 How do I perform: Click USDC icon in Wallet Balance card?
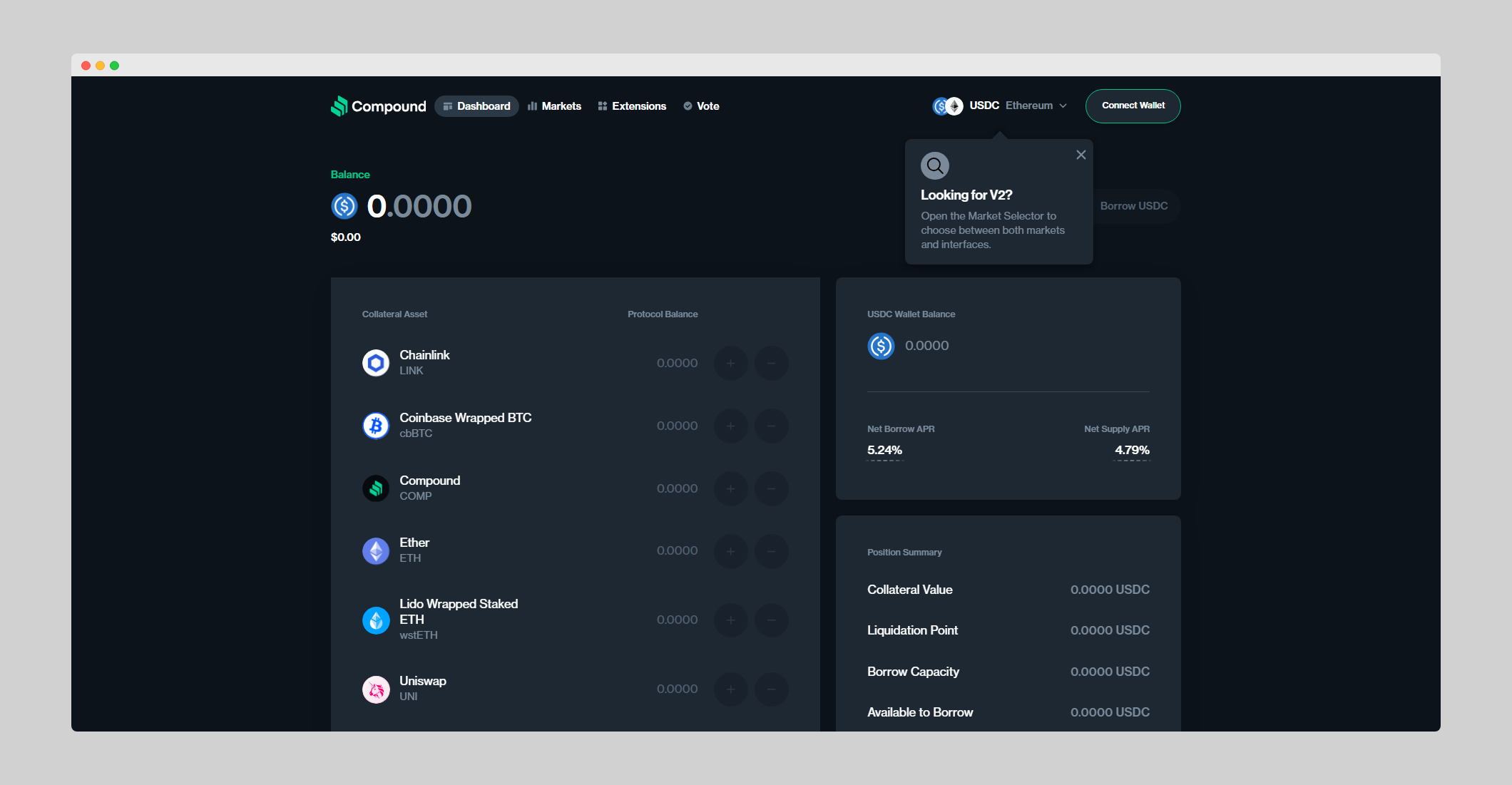[881, 347]
